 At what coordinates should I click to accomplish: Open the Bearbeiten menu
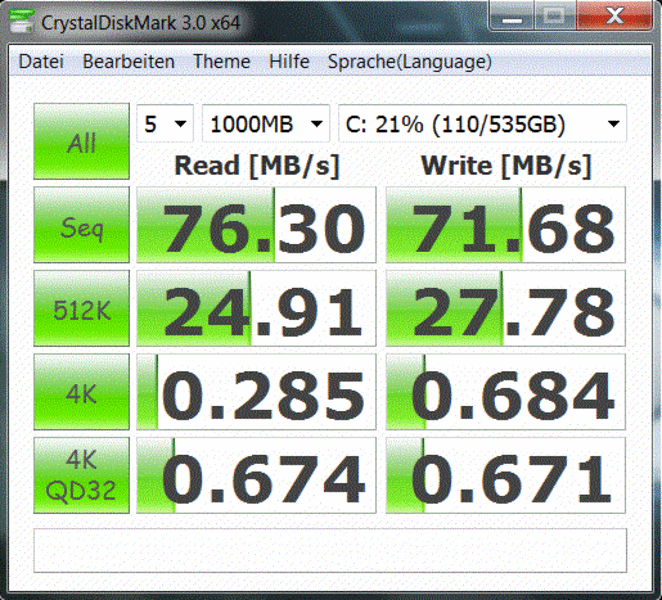pos(128,62)
